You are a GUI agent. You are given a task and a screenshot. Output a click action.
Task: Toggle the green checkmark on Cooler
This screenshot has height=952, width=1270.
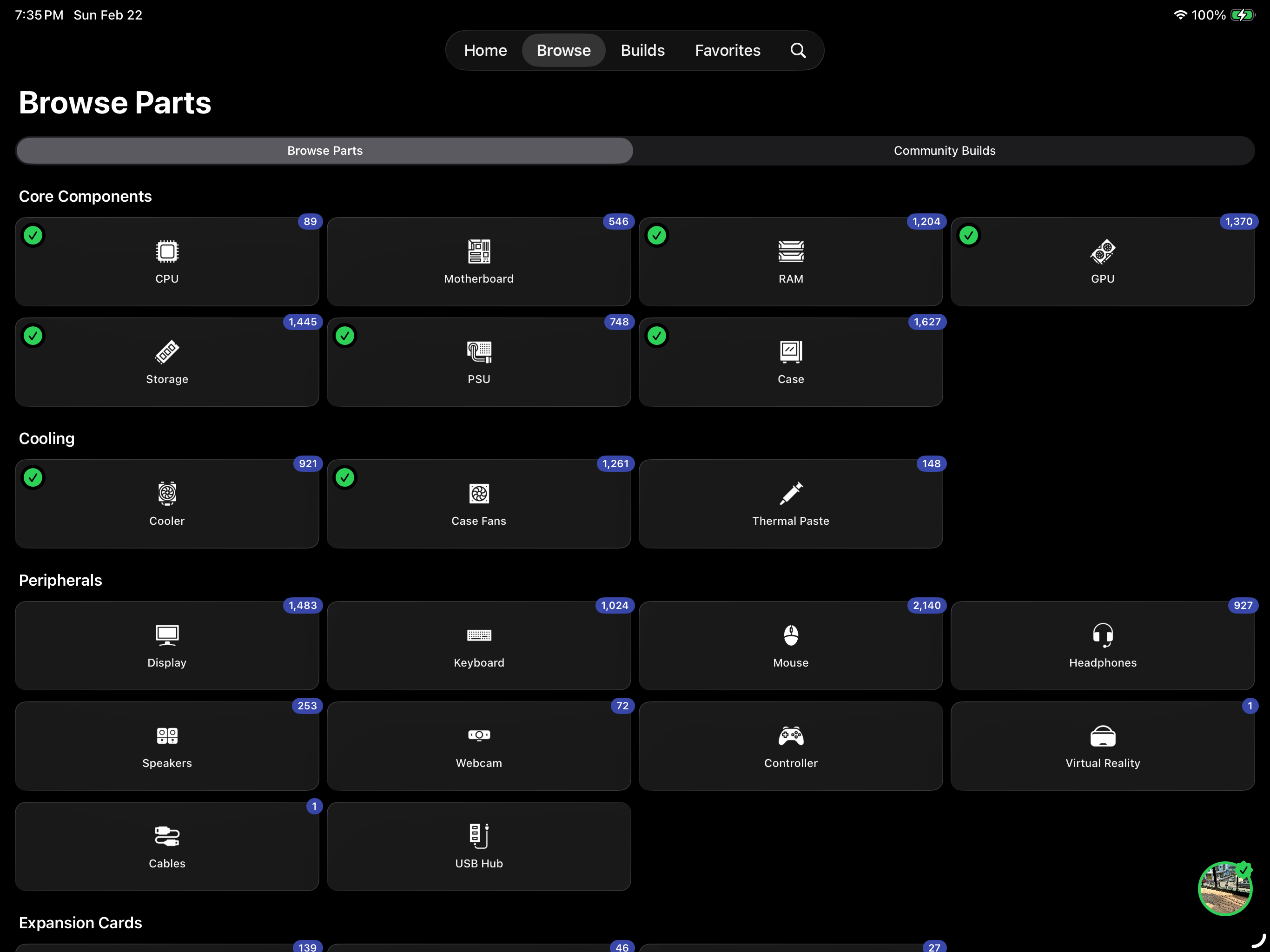click(33, 478)
